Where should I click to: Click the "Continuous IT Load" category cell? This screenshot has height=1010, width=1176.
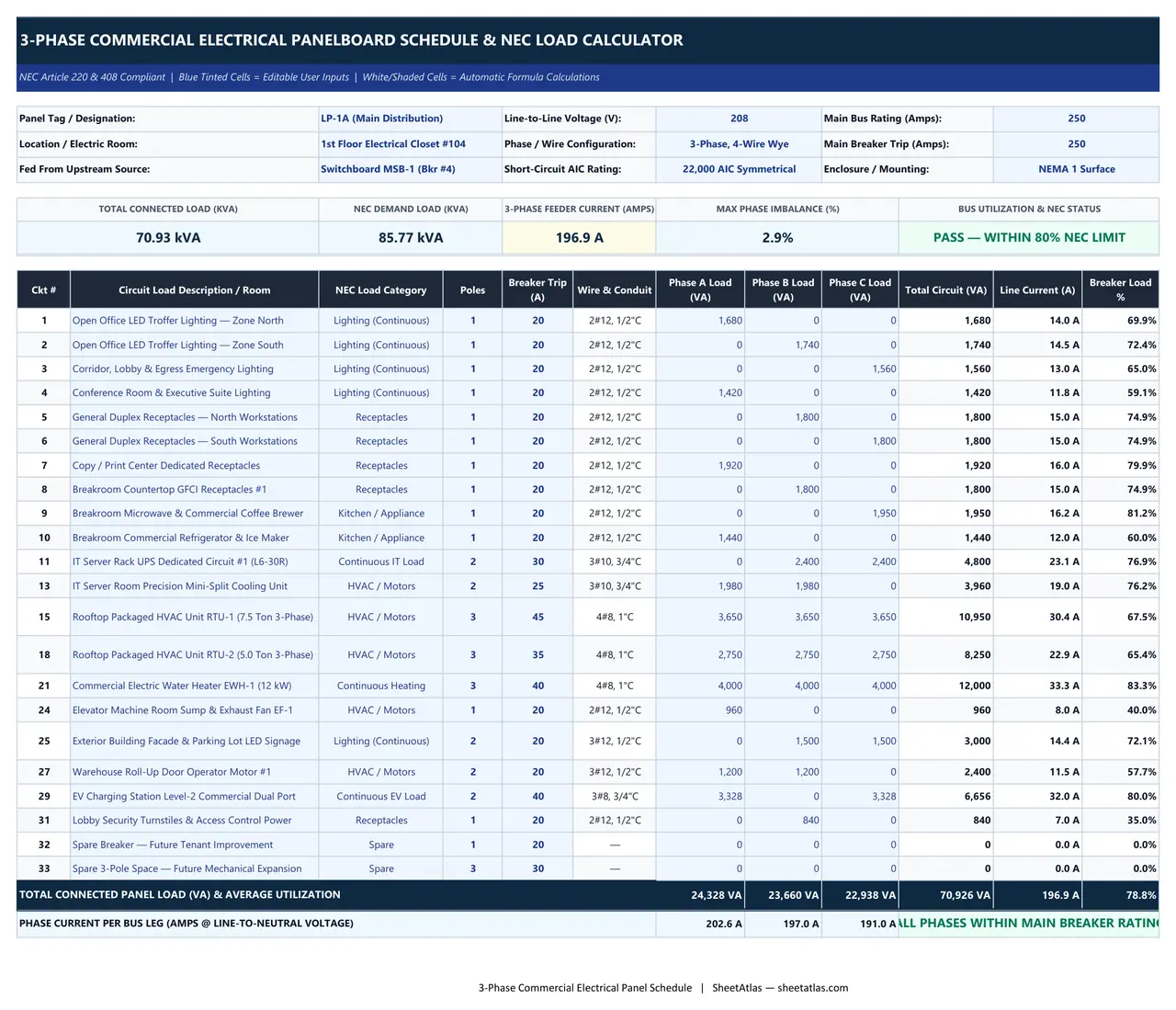[x=381, y=562]
